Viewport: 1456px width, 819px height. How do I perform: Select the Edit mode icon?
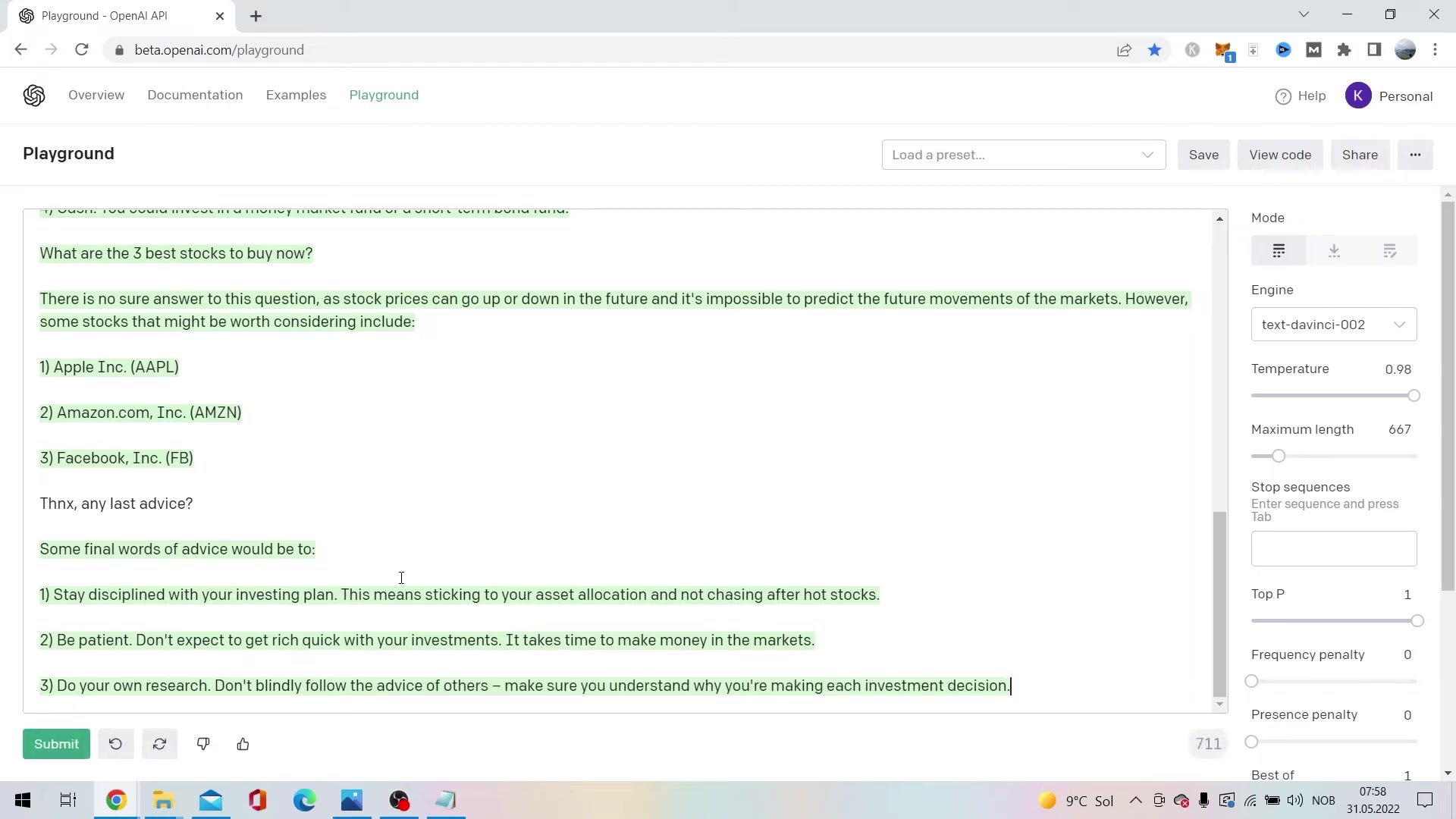click(x=1389, y=251)
